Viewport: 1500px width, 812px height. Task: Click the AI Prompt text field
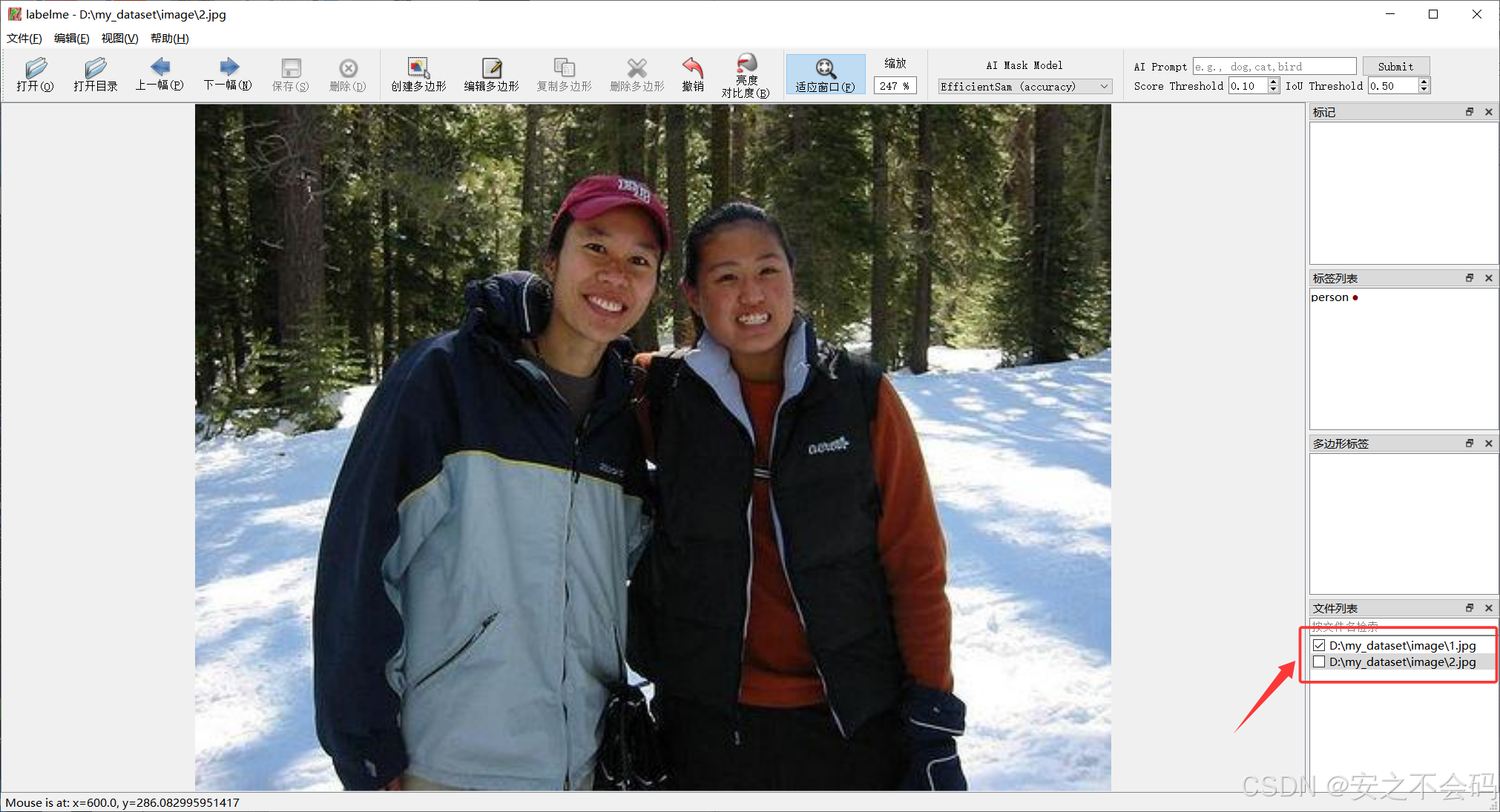pyautogui.click(x=1274, y=66)
